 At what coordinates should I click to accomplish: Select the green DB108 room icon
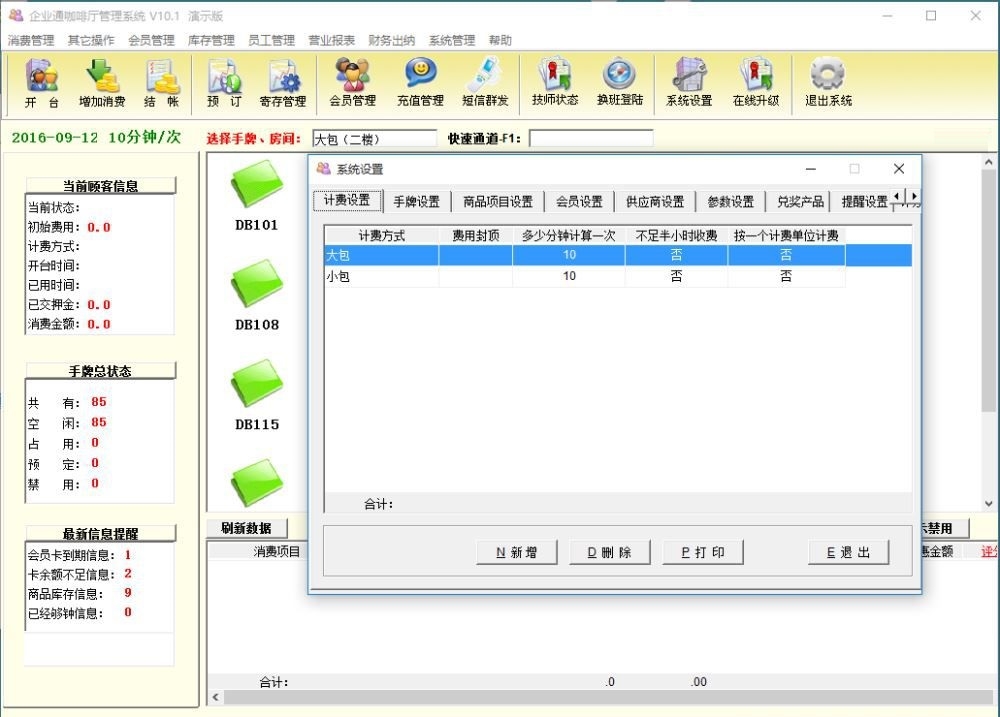click(x=257, y=287)
